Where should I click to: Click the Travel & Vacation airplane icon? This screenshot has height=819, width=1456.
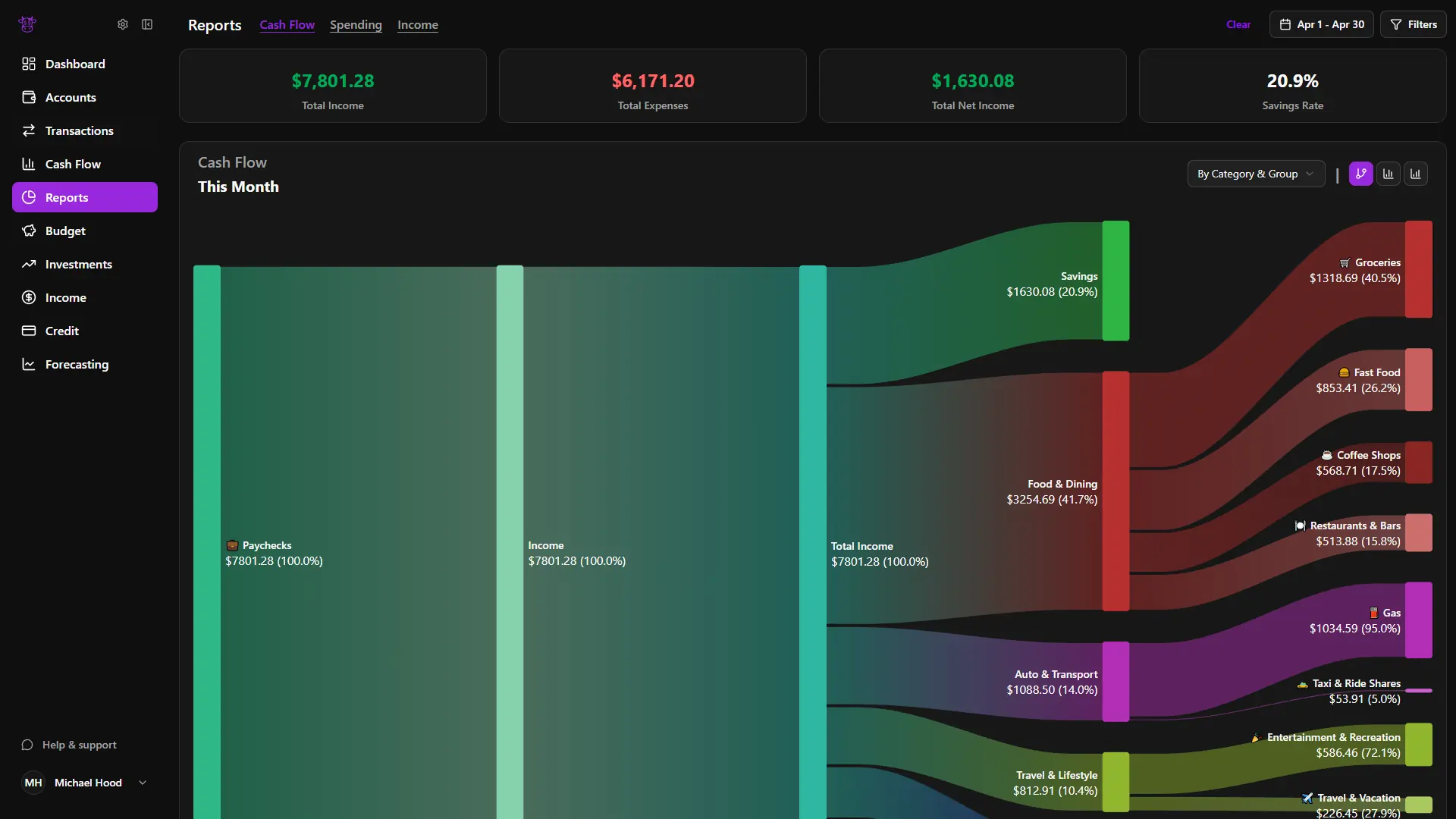click(1307, 798)
